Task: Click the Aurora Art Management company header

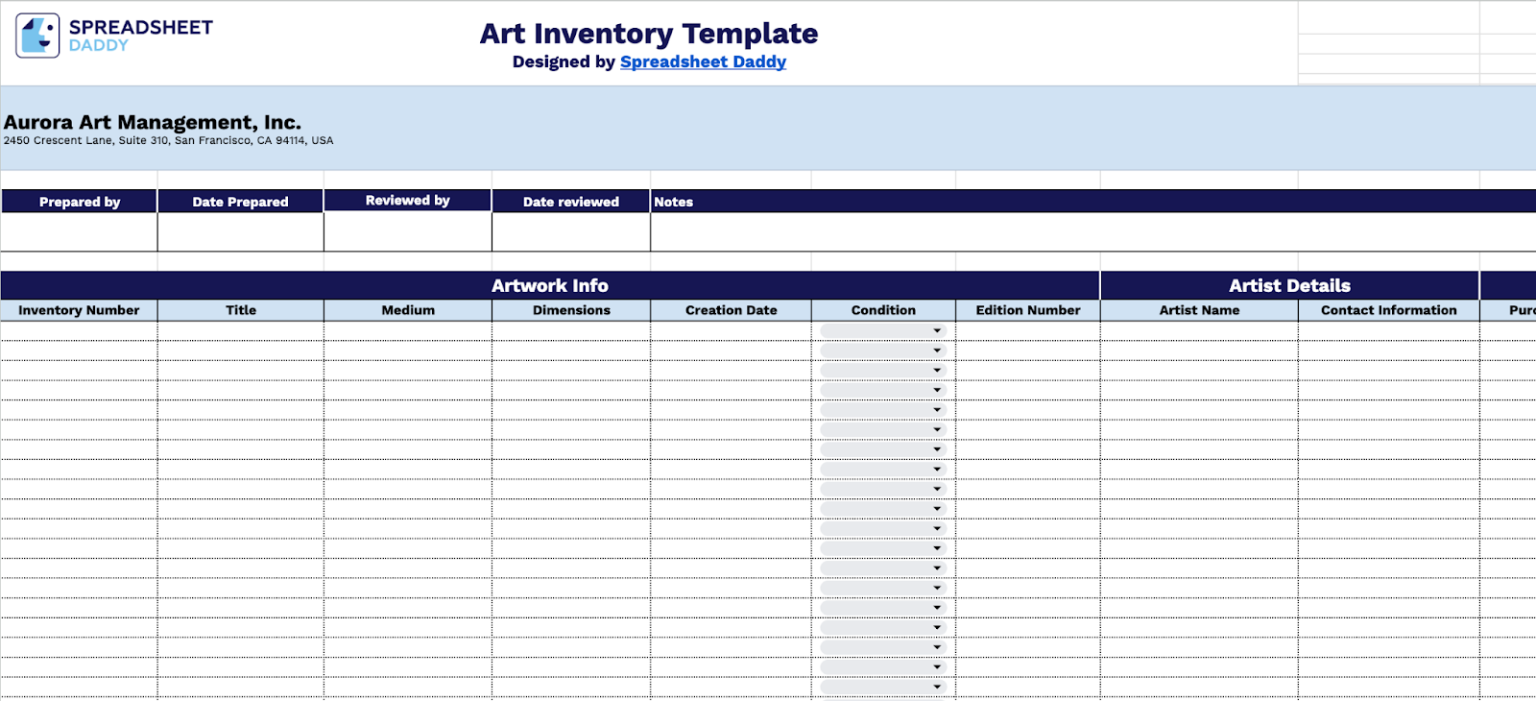Action: tap(152, 122)
